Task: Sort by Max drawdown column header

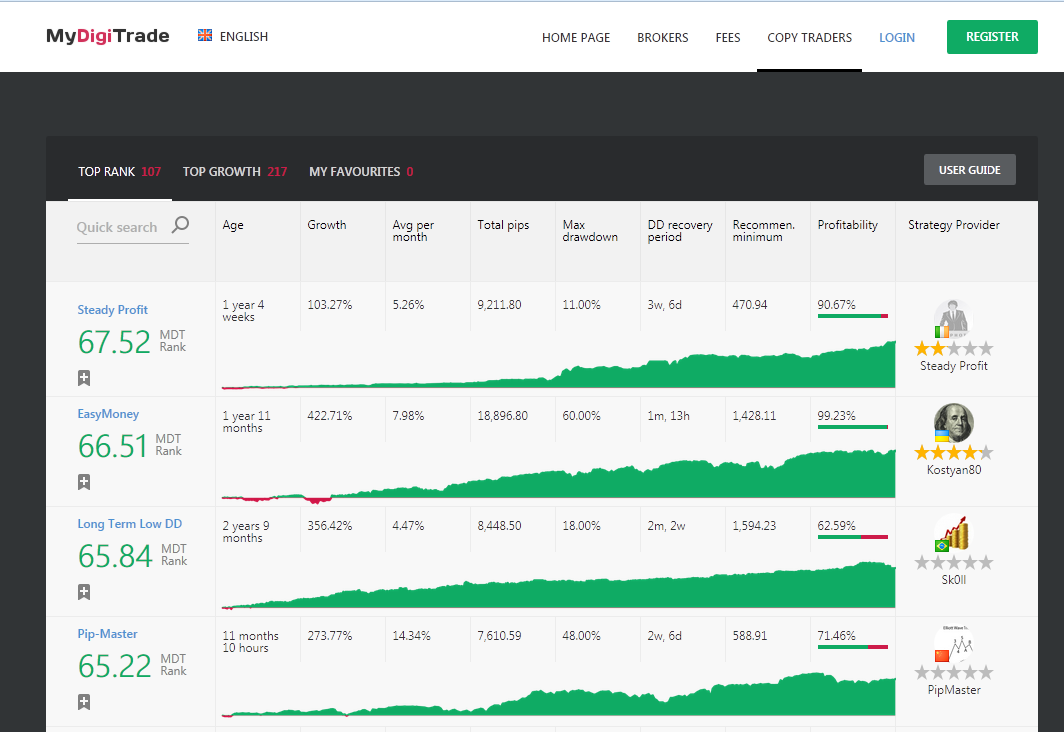Action: point(590,231)
